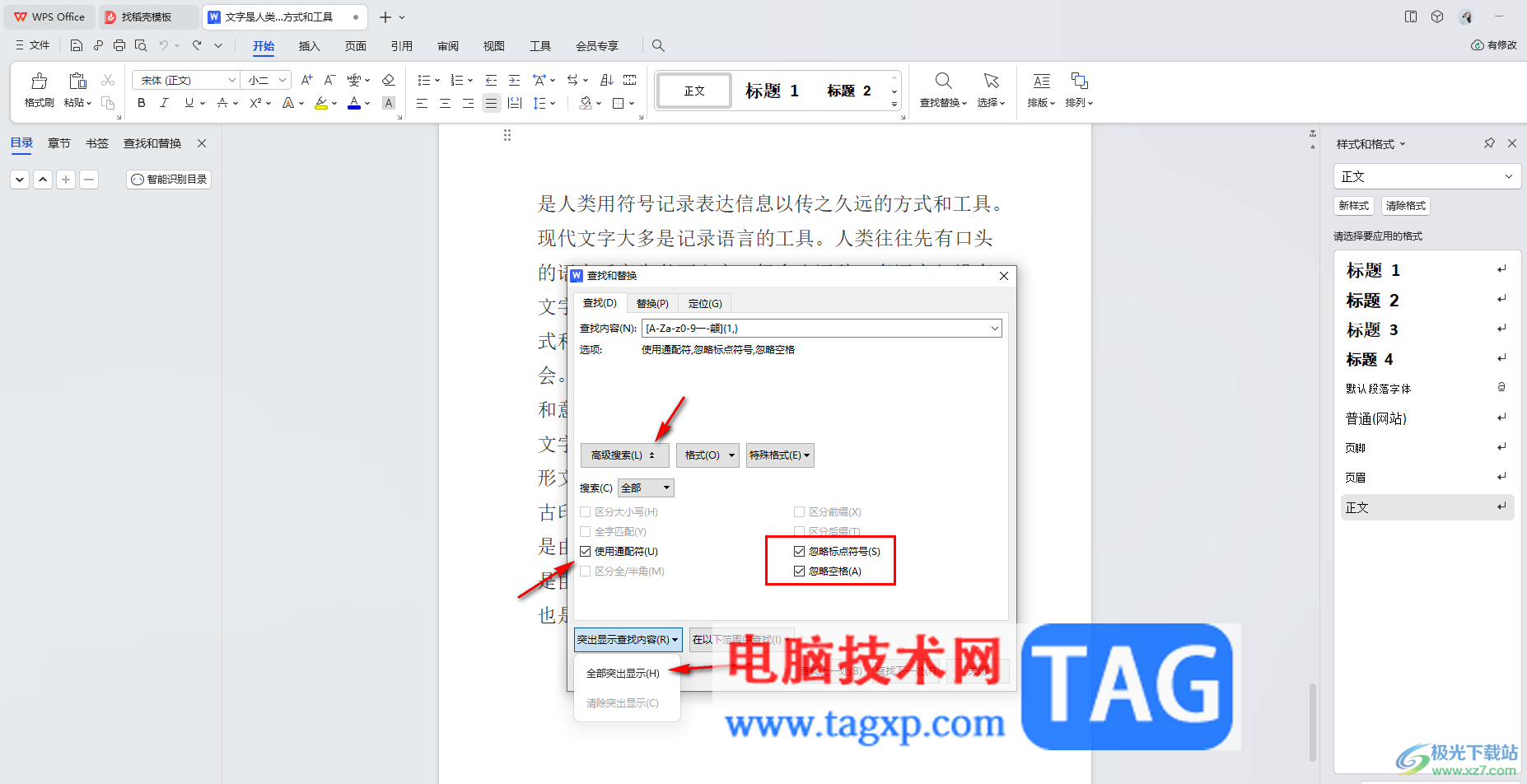Open the 审阅 ribbon tab

click(448, 46)
